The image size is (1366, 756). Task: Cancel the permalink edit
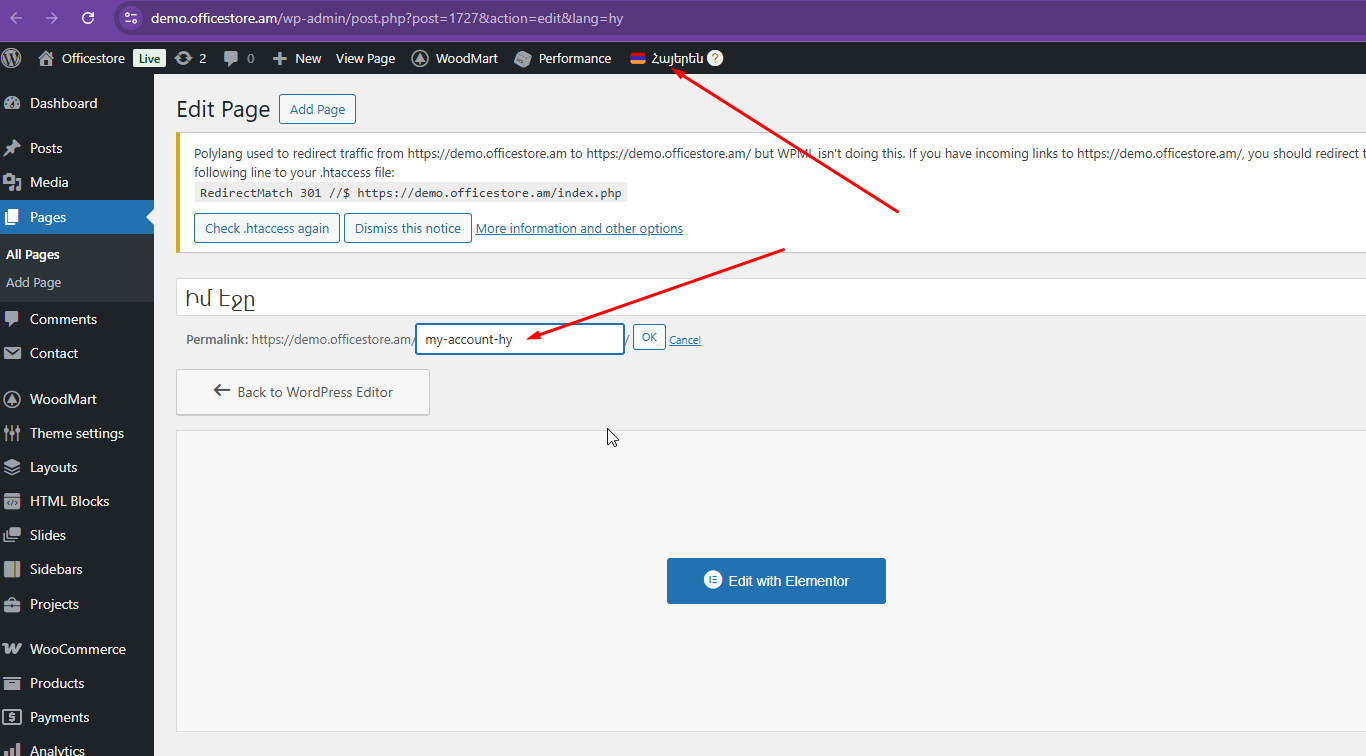[x=685, y=340]
